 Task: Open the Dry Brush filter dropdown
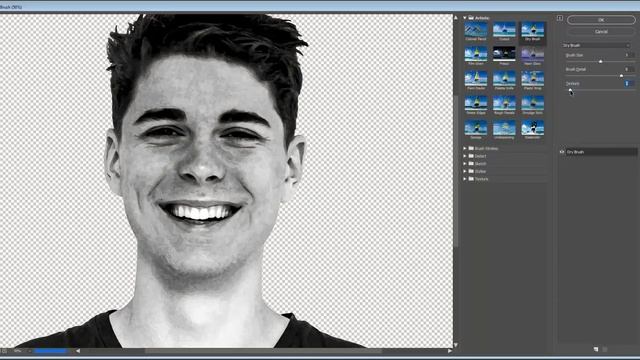coord(596,45)
